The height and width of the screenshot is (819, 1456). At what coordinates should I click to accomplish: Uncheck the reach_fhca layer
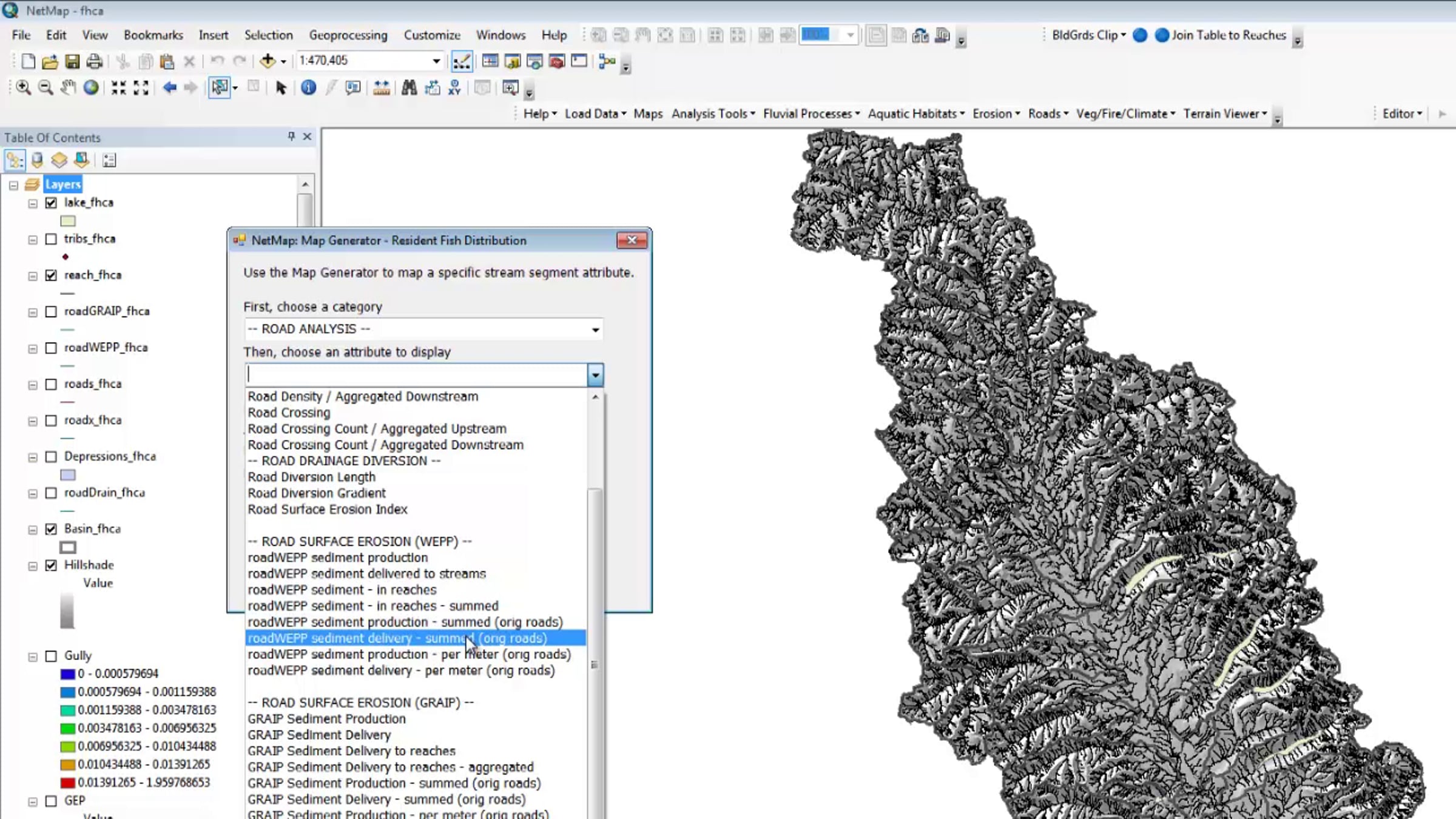52,275
